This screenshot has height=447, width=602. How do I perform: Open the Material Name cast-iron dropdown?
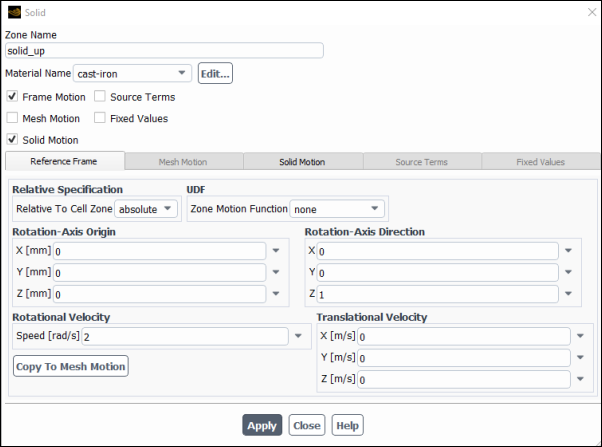tap(132, 73)
